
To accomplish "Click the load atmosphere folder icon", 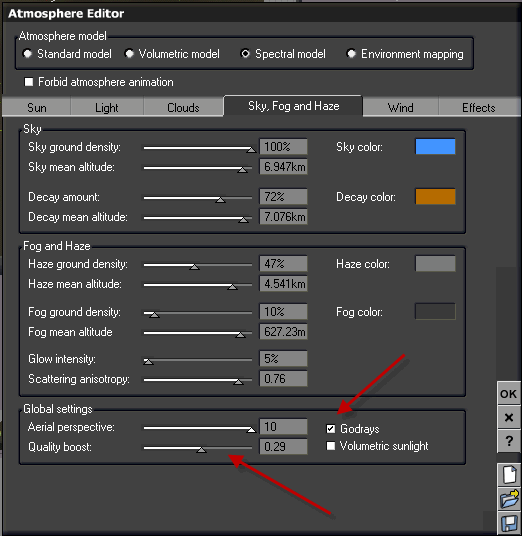I will (x=509, y=499).
